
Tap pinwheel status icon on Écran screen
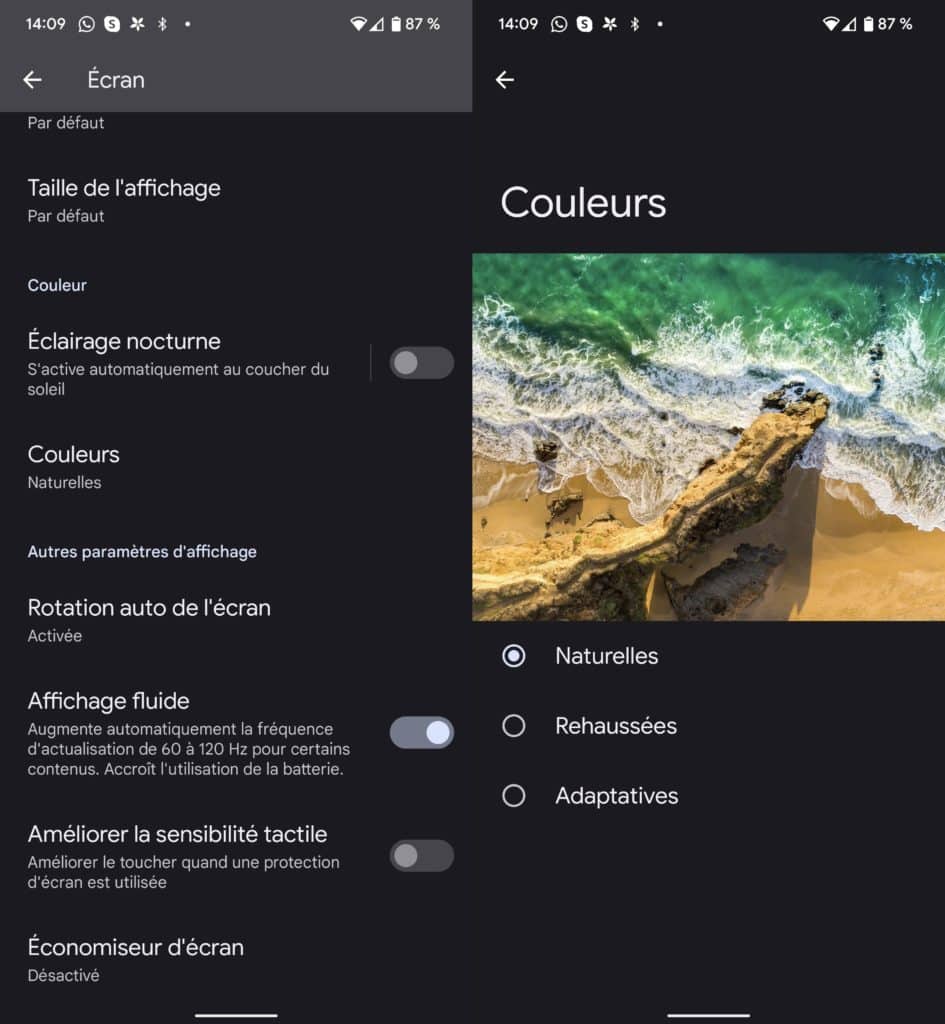pyautogui.click(x=137, y=24)
